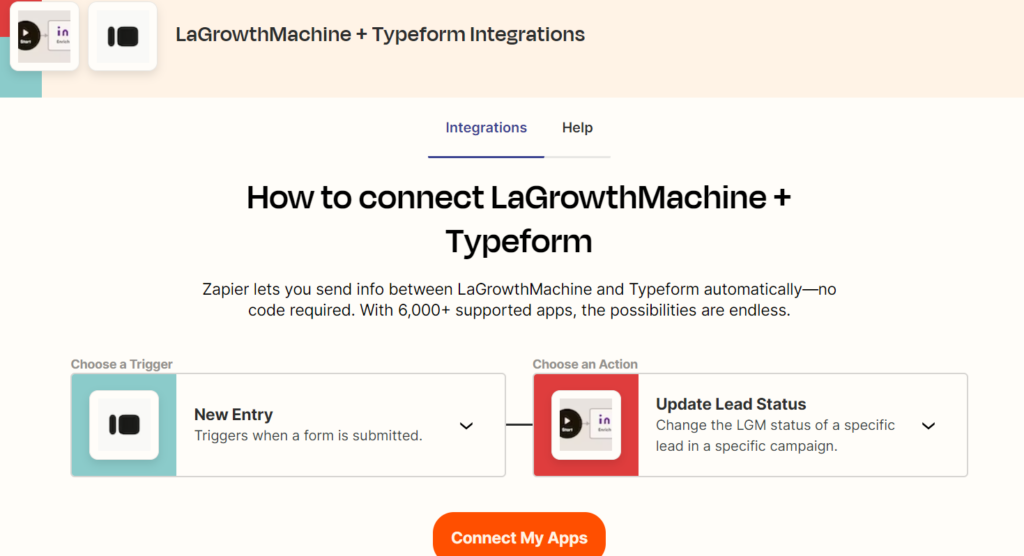
Task: Click the Typeform logo in the header
Action: click(x=122, y=36)
